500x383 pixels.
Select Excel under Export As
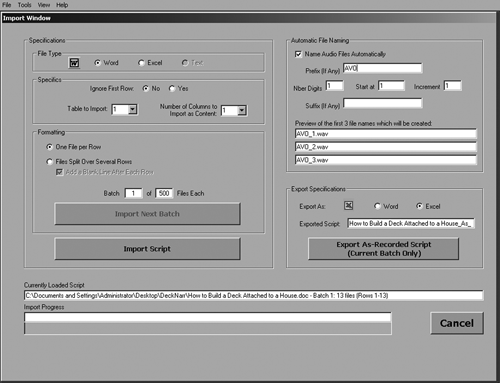(419, 206)
